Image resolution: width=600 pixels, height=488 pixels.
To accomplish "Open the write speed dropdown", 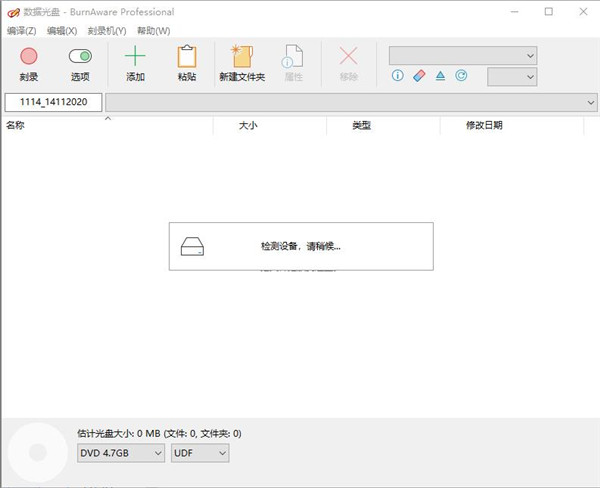I will pyautogui.click(x=512, y=77).
